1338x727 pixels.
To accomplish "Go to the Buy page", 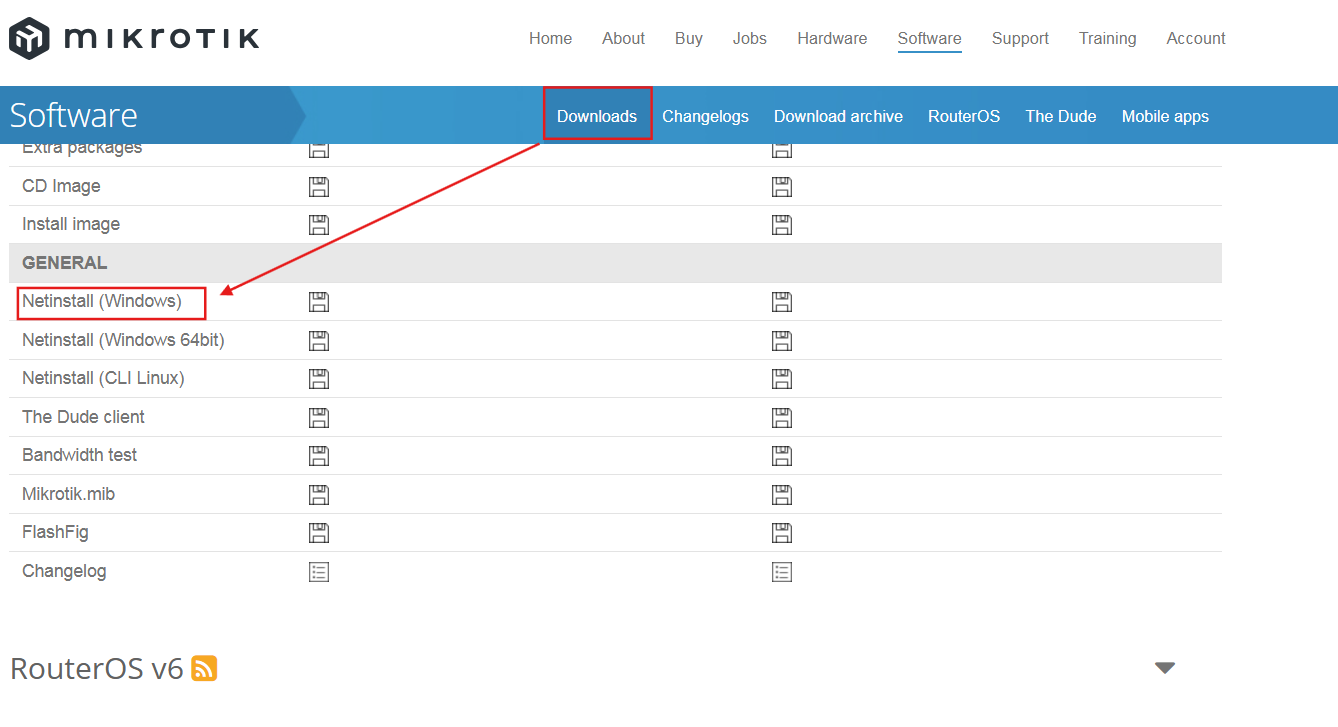I will coord(689,38).
